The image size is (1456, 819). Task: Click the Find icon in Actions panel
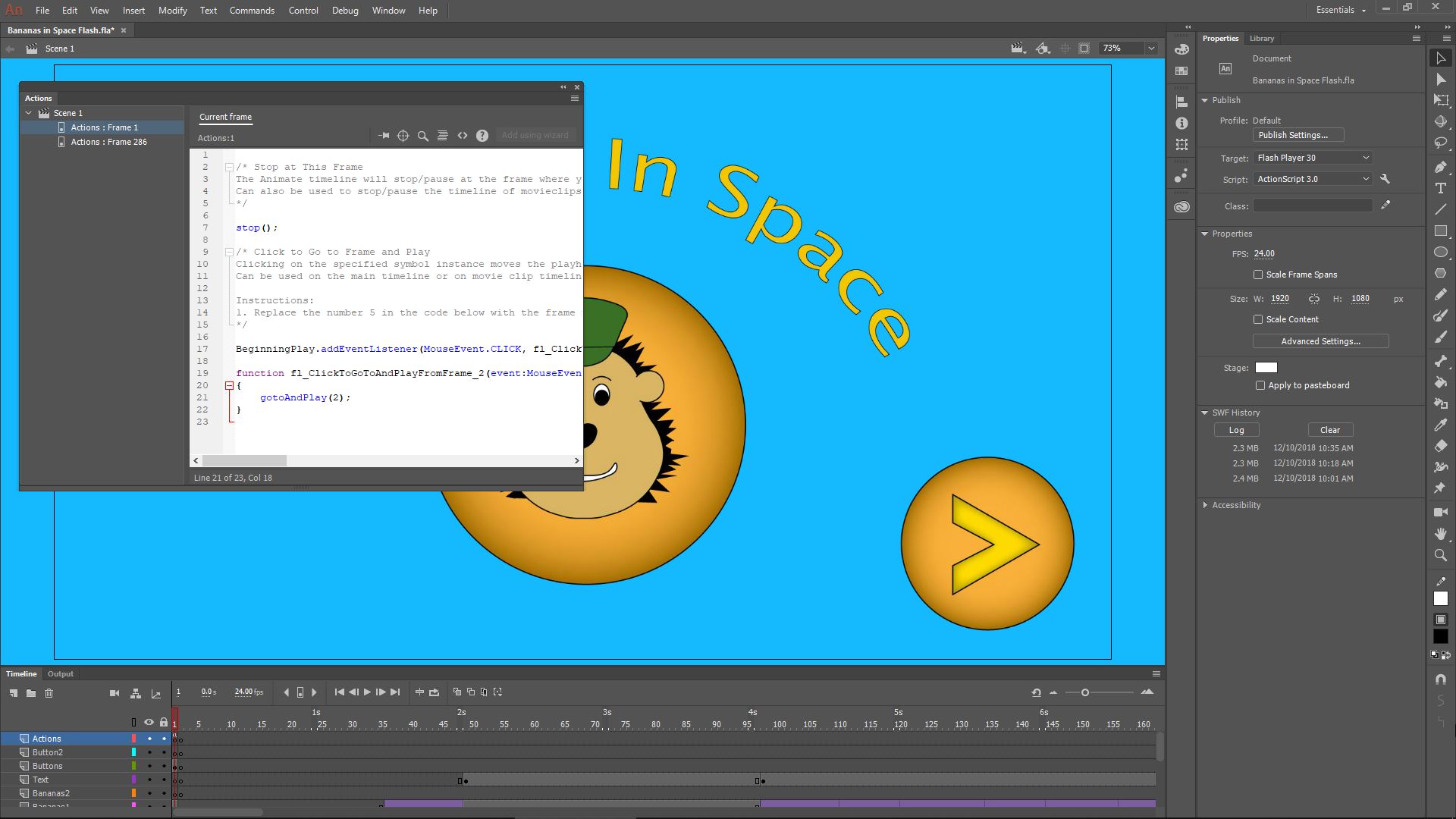[x=423, y=136]
